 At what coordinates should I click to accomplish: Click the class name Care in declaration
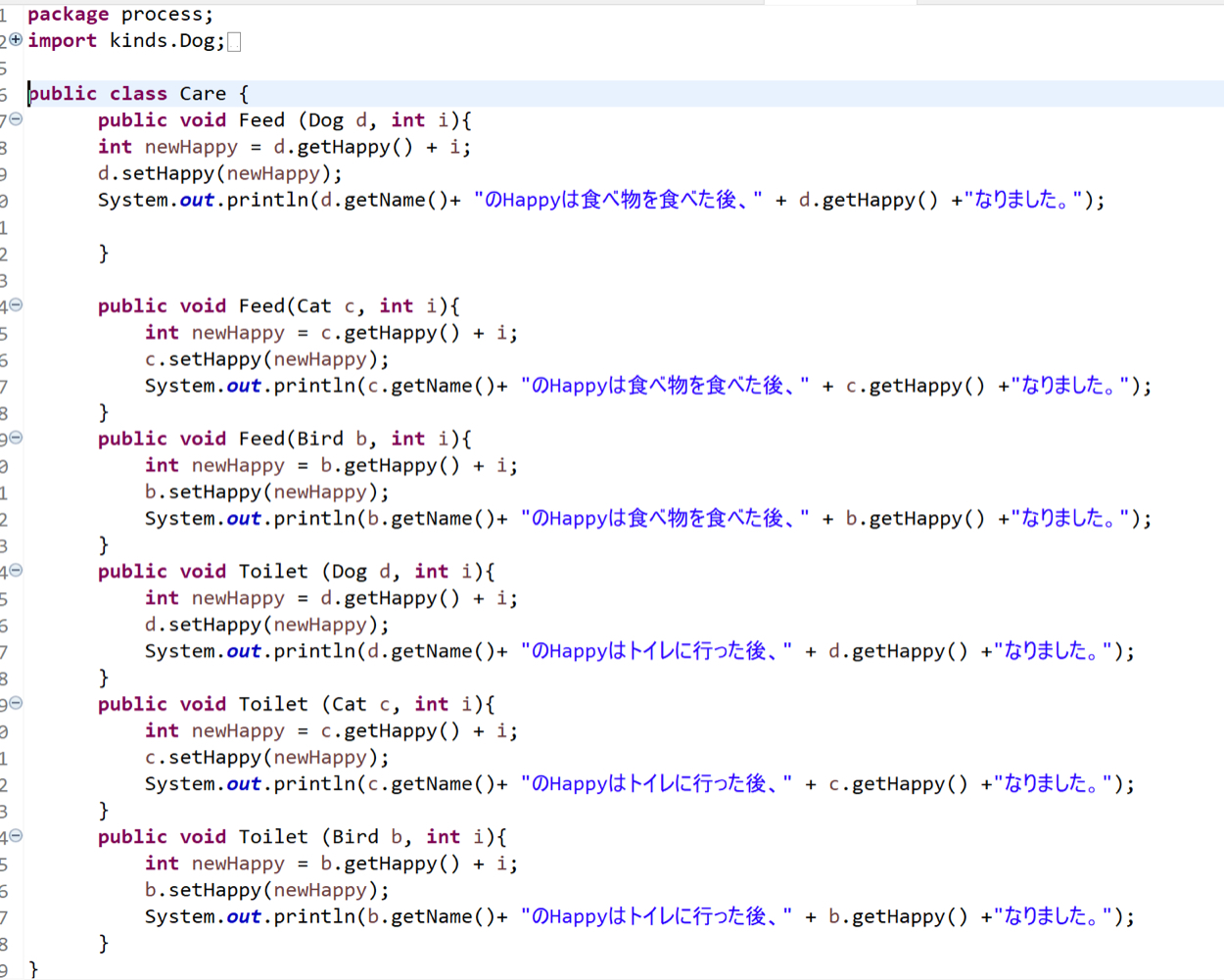pos(203,94)
